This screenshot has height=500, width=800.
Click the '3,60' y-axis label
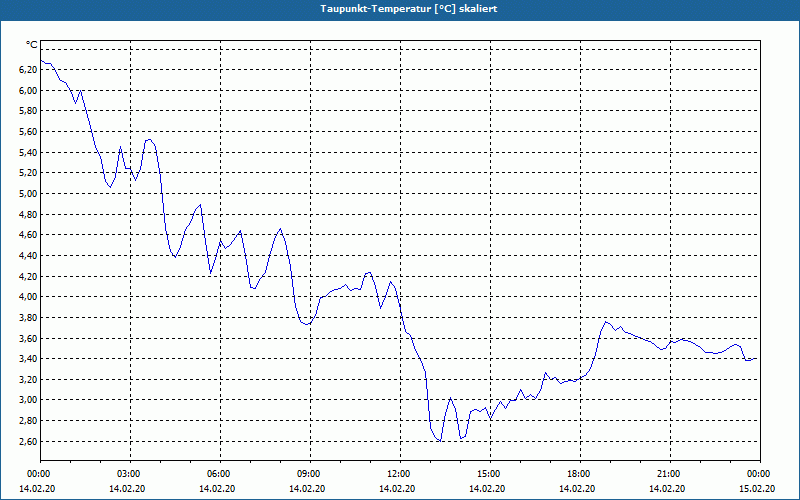[x=29, y=338]
